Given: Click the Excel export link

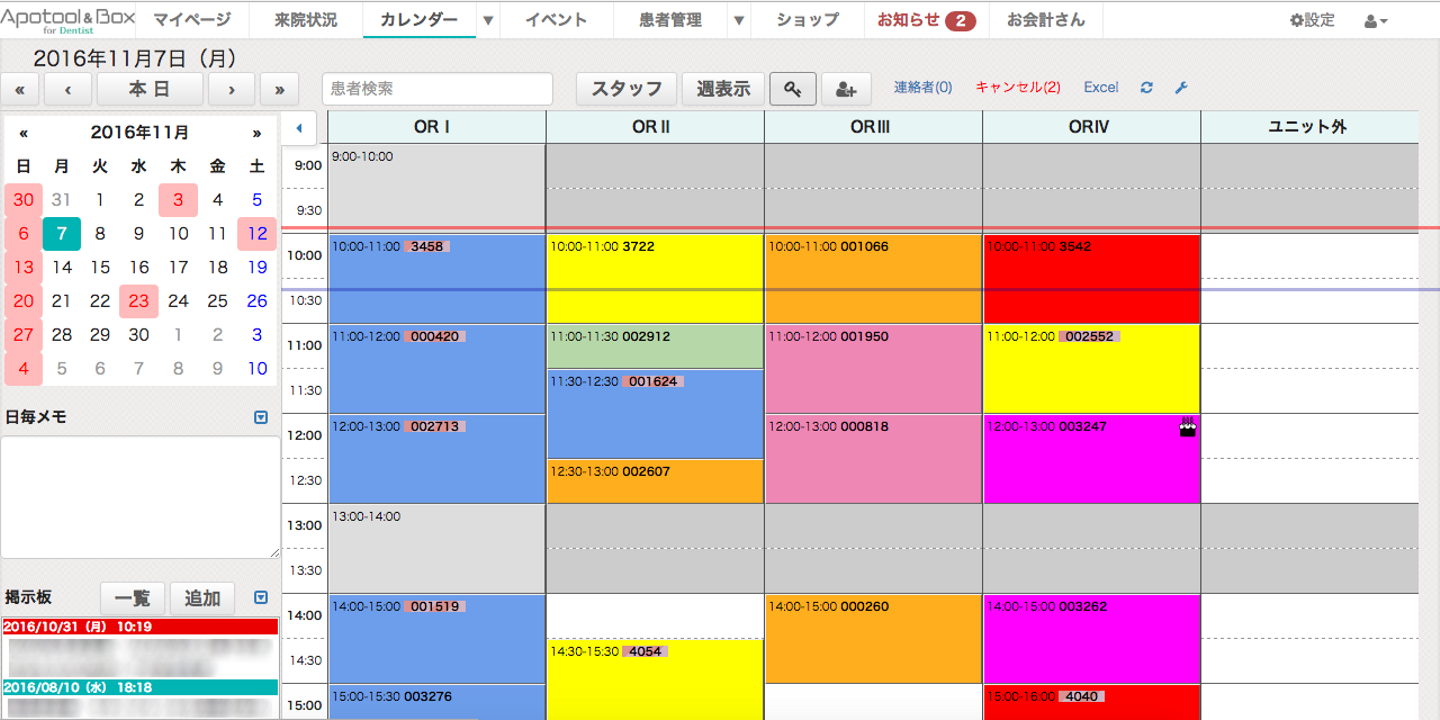Looking at the screenshot, I should 1101,88.
